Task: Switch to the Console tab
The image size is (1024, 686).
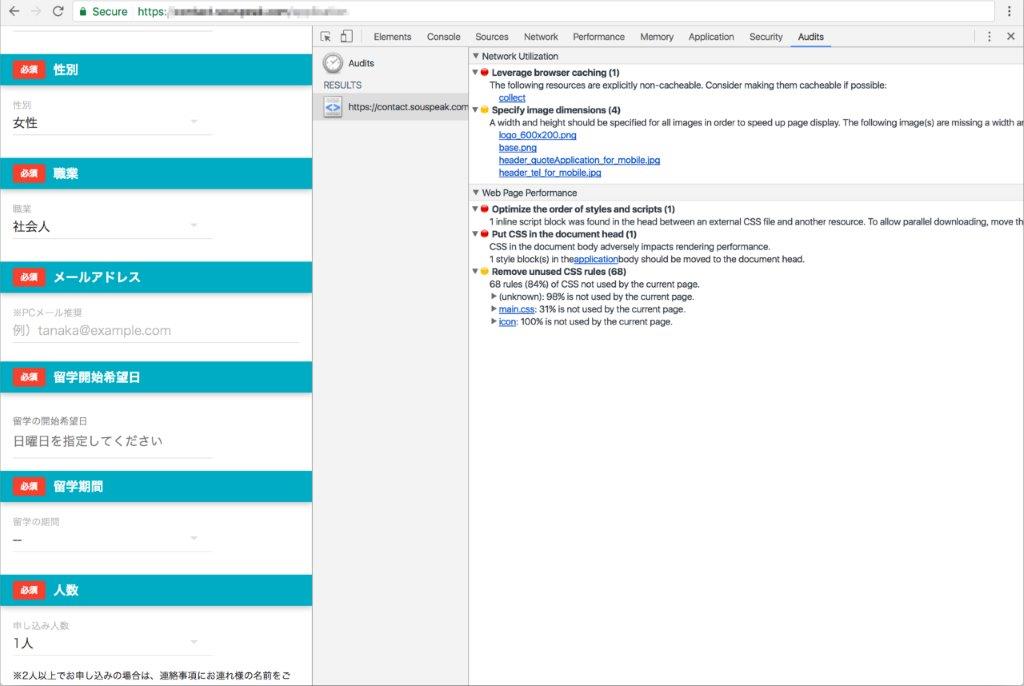Action: click(443, 37)
